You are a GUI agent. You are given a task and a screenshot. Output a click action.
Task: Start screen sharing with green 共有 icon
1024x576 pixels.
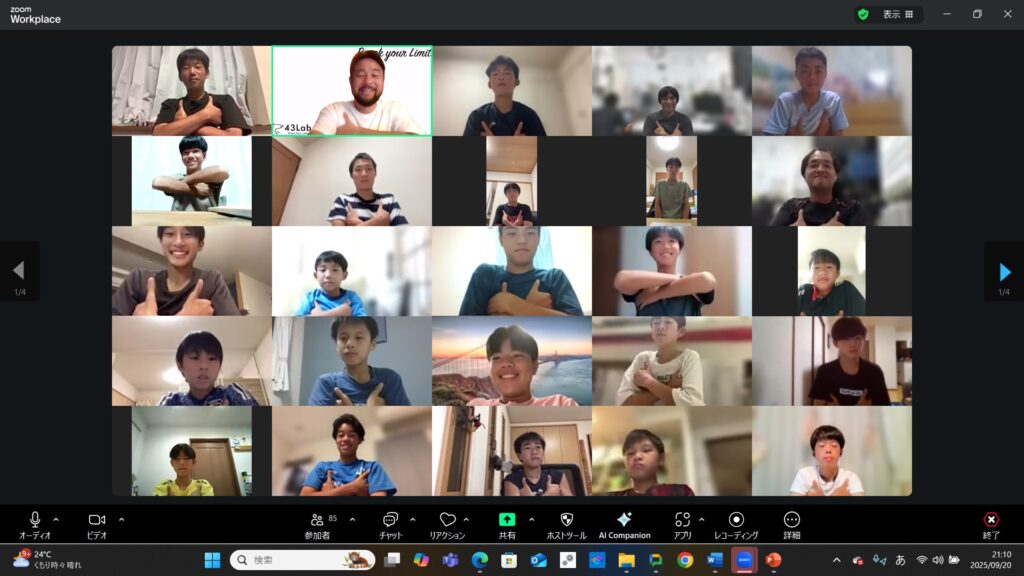[507, 524]
